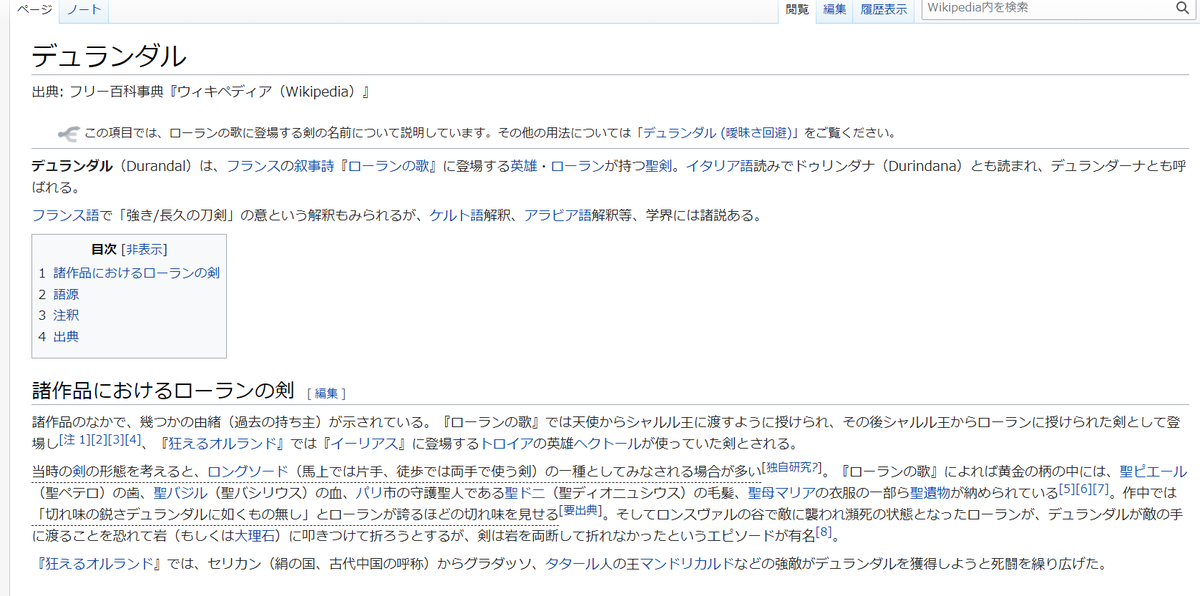
Task: Open the ヘクトール link
Action: (x=607, y=444)
